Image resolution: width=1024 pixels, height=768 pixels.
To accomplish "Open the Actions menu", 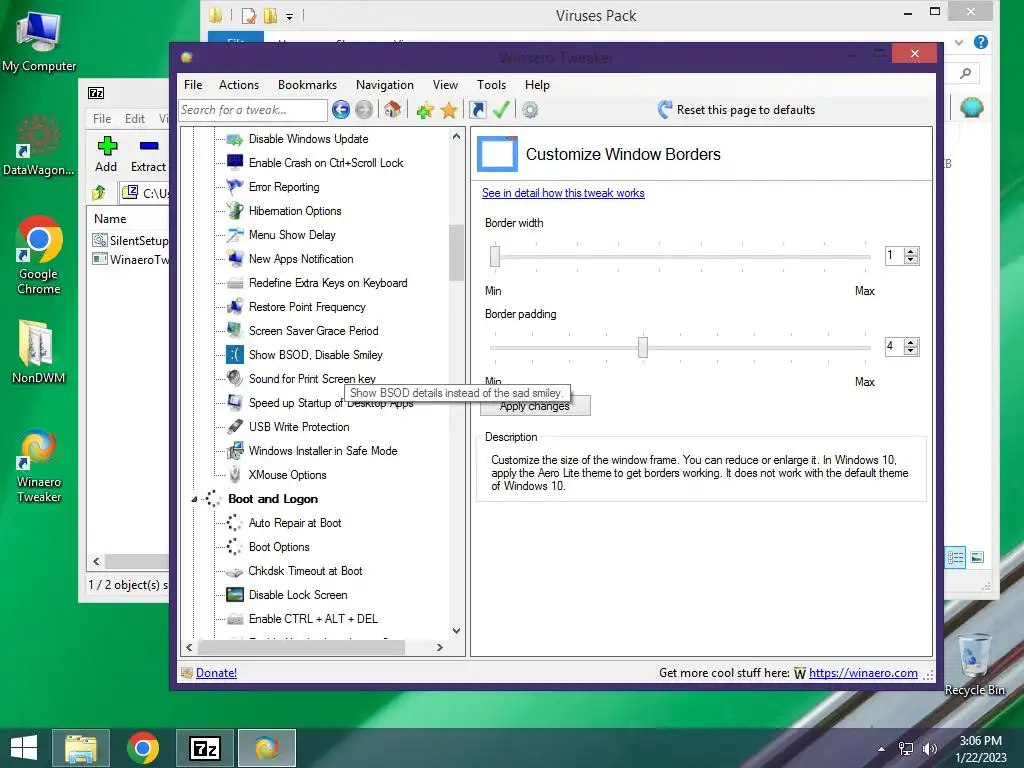I will (x=239, y=85).
